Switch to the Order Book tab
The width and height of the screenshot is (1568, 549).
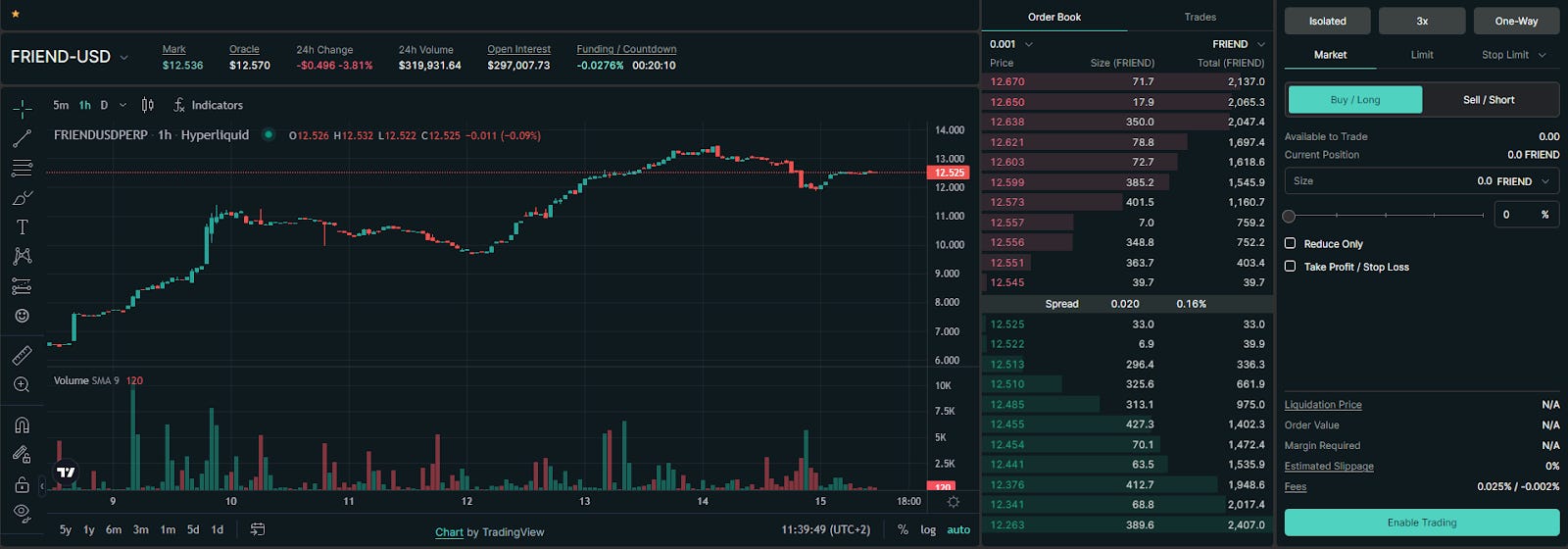1054,17
